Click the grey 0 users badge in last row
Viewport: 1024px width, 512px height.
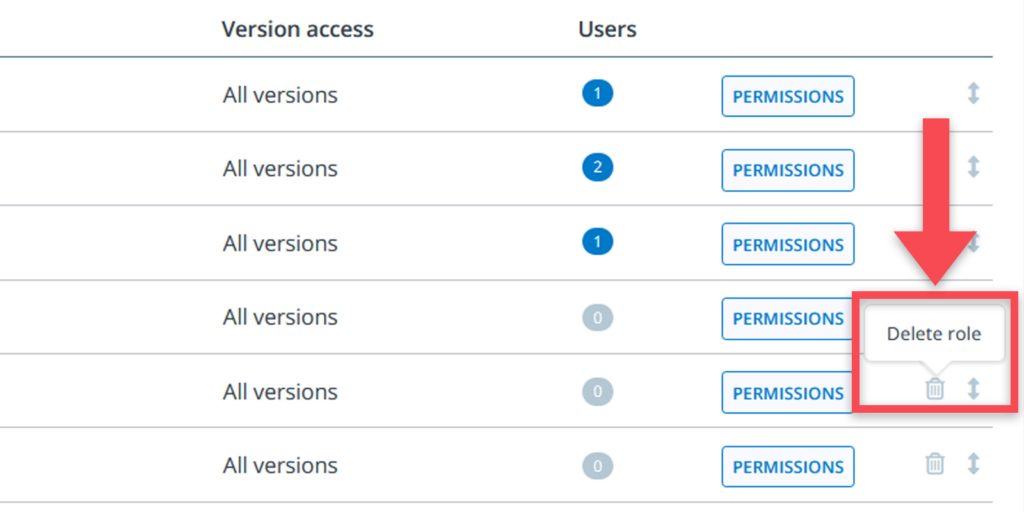click(x=597, y=465)
